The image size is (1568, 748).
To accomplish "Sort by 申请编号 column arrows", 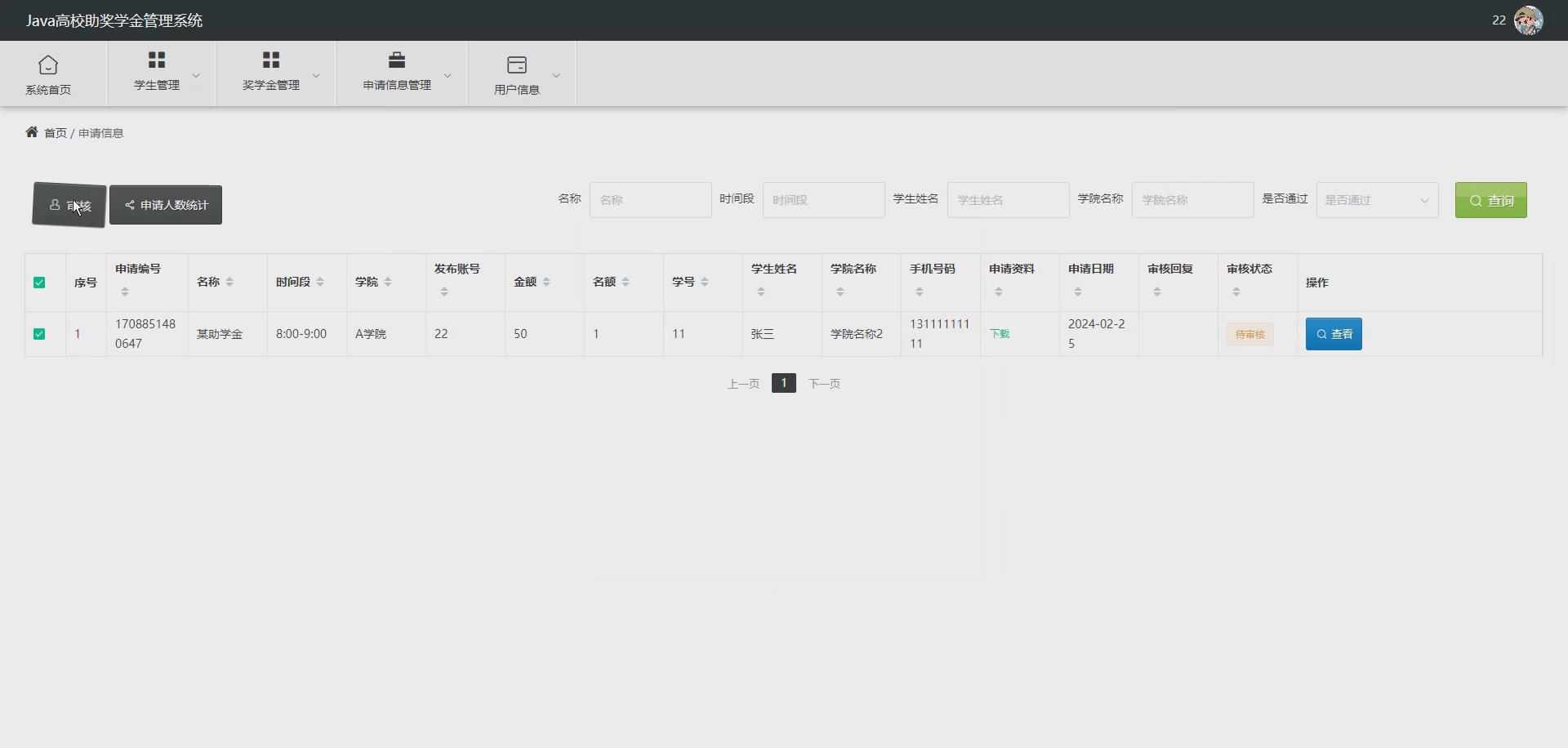I will 125,292.
